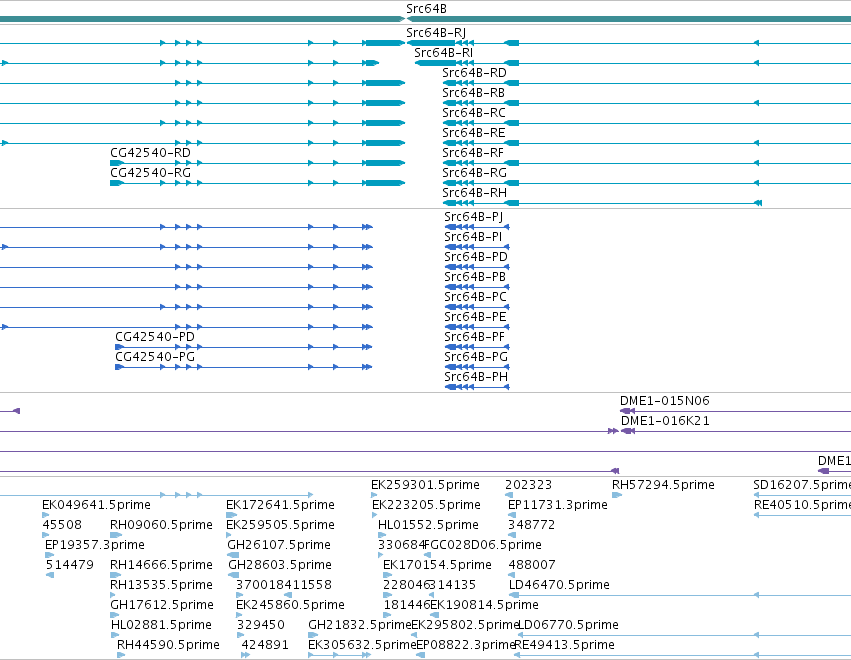Select EST label RH44590.5prime
This screenshot has height=660, width=851.
coord(168,646)
